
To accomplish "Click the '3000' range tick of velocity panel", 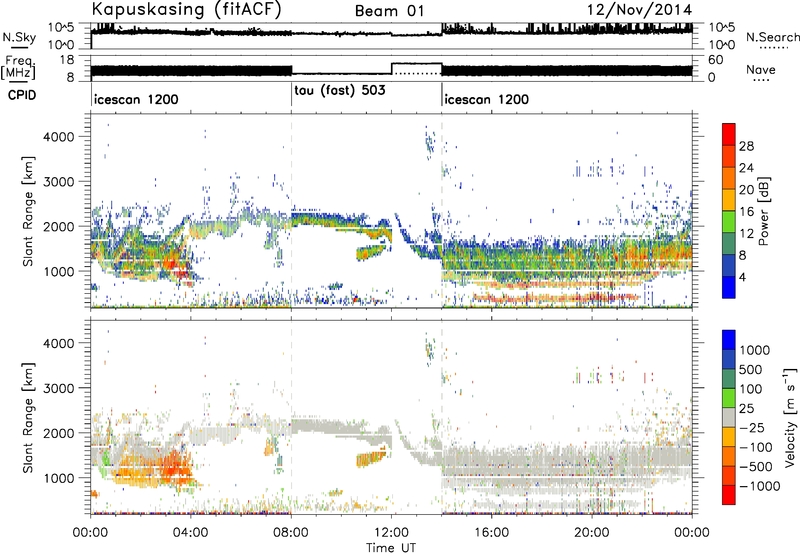I will [58, 388].
